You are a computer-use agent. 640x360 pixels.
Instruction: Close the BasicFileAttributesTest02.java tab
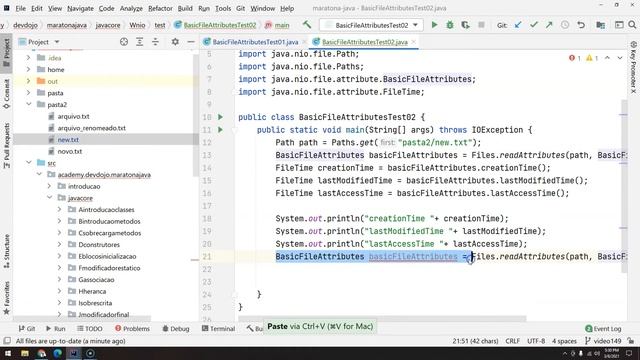tap(413, 42)
